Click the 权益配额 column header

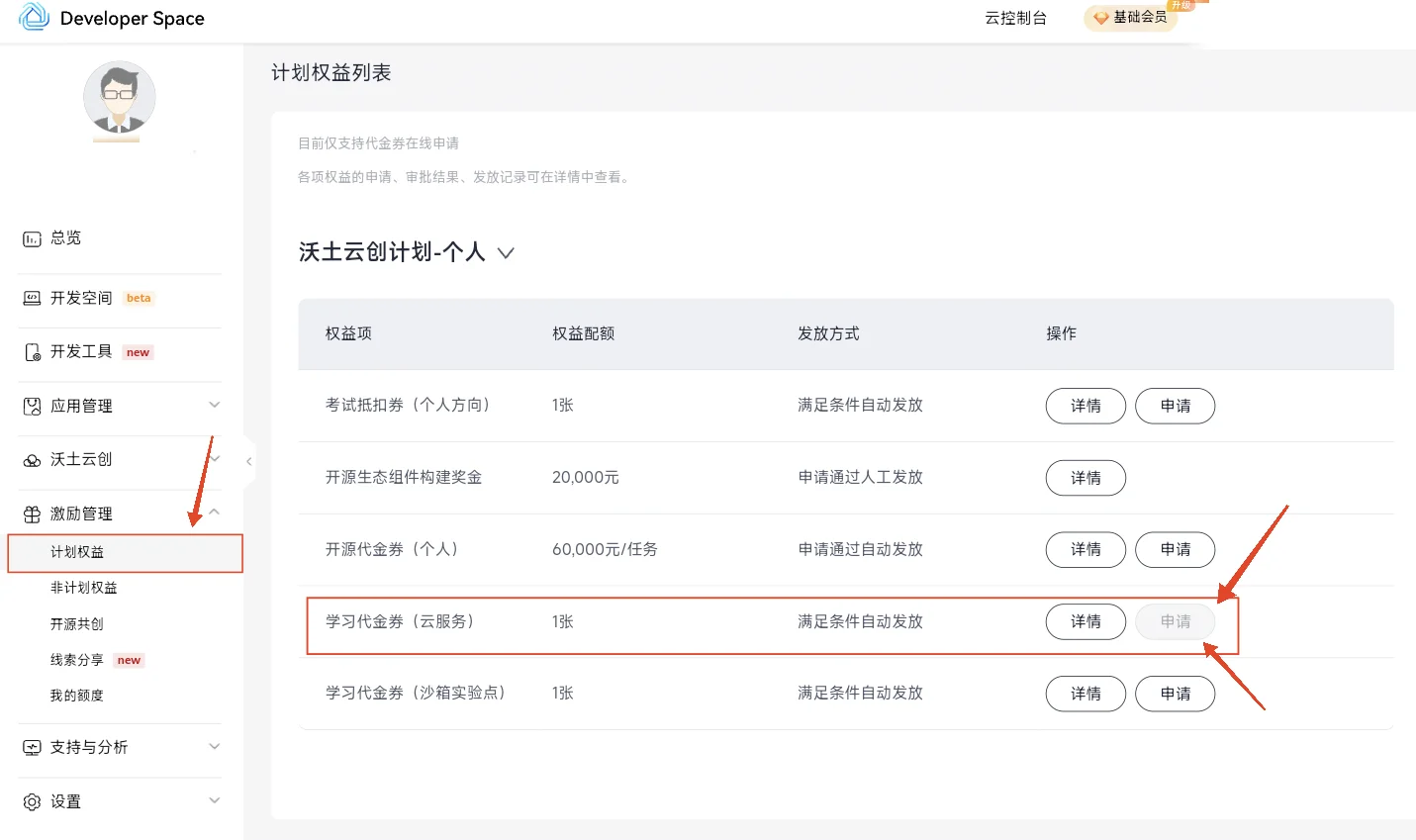point(584,333)
